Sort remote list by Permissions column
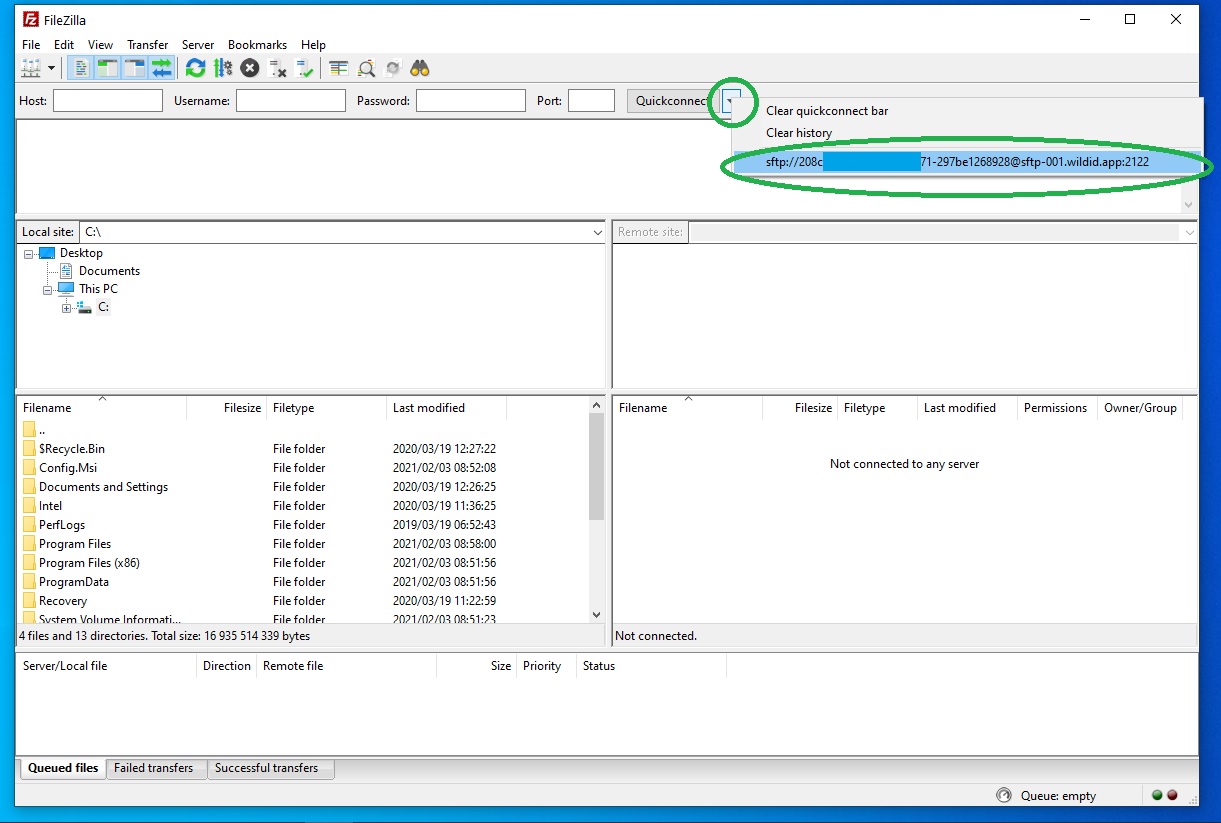Image resolution: width=1221 pixels, height=823 pixels. point(1055,408)
